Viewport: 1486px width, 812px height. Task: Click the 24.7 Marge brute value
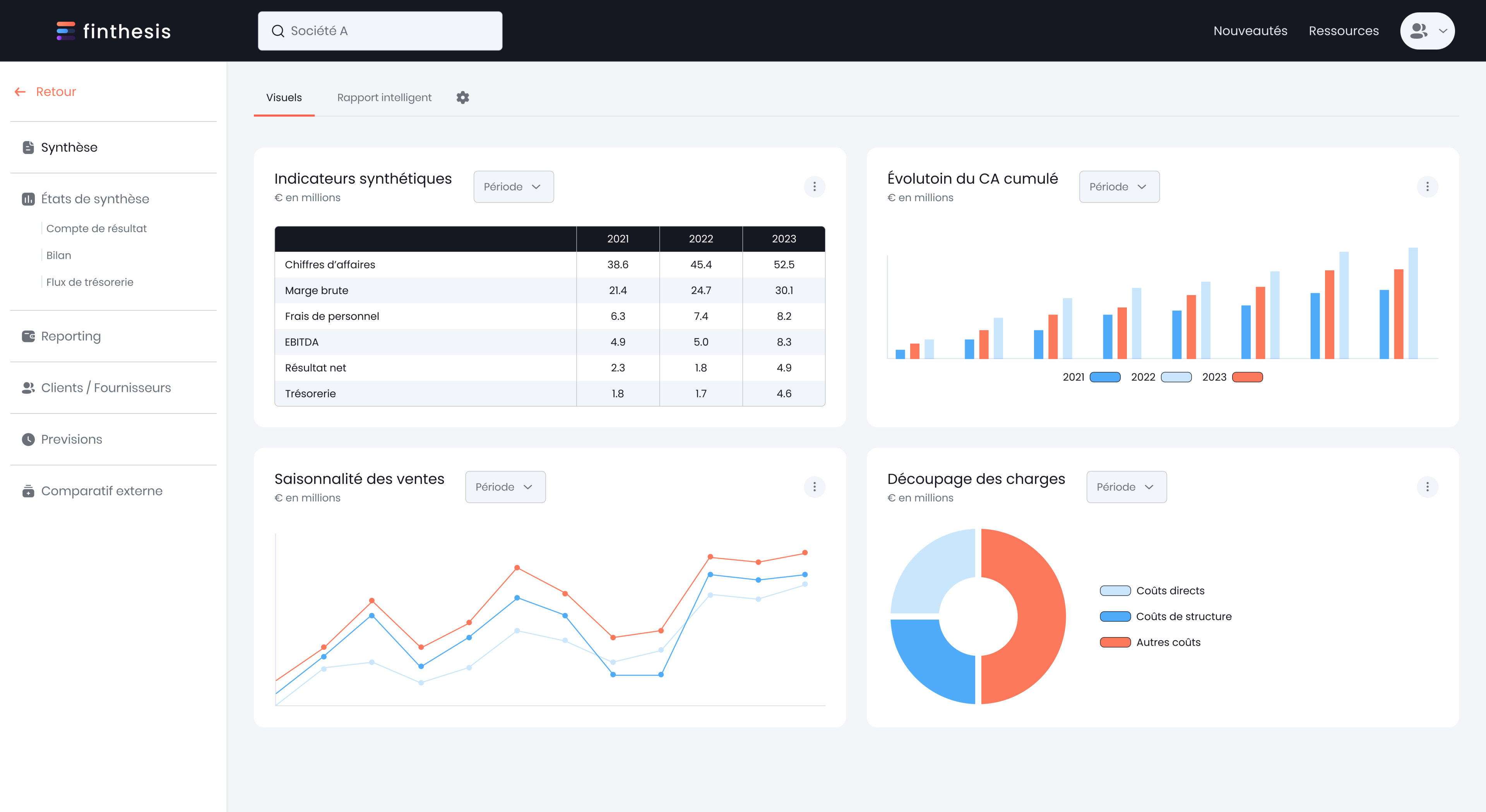coord(701,291)
